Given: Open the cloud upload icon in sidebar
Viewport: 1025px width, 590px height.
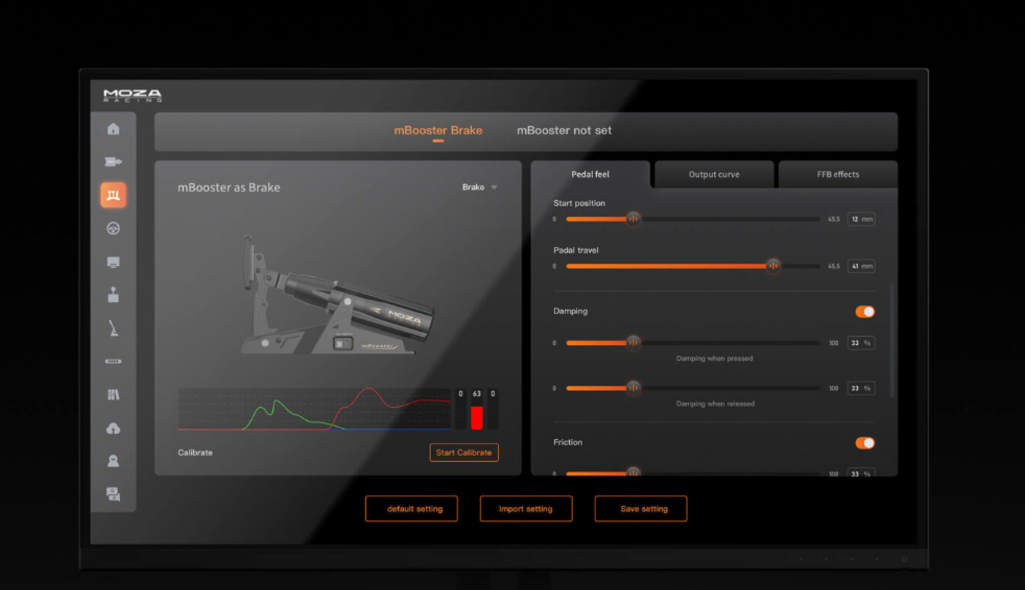Looking at the screenshot, I should 113,428.
